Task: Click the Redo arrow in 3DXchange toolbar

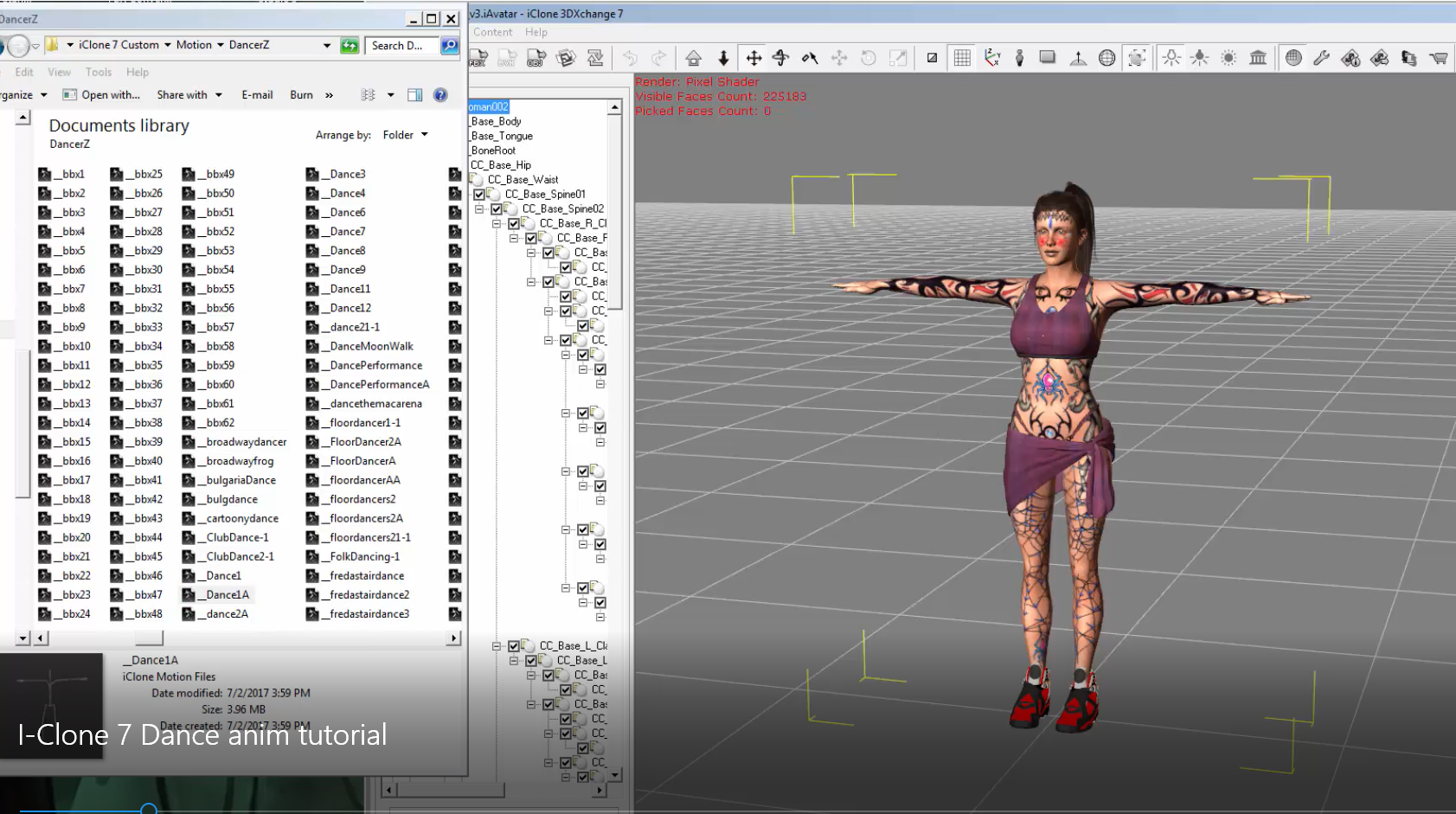Action: [x=659, y=58]
